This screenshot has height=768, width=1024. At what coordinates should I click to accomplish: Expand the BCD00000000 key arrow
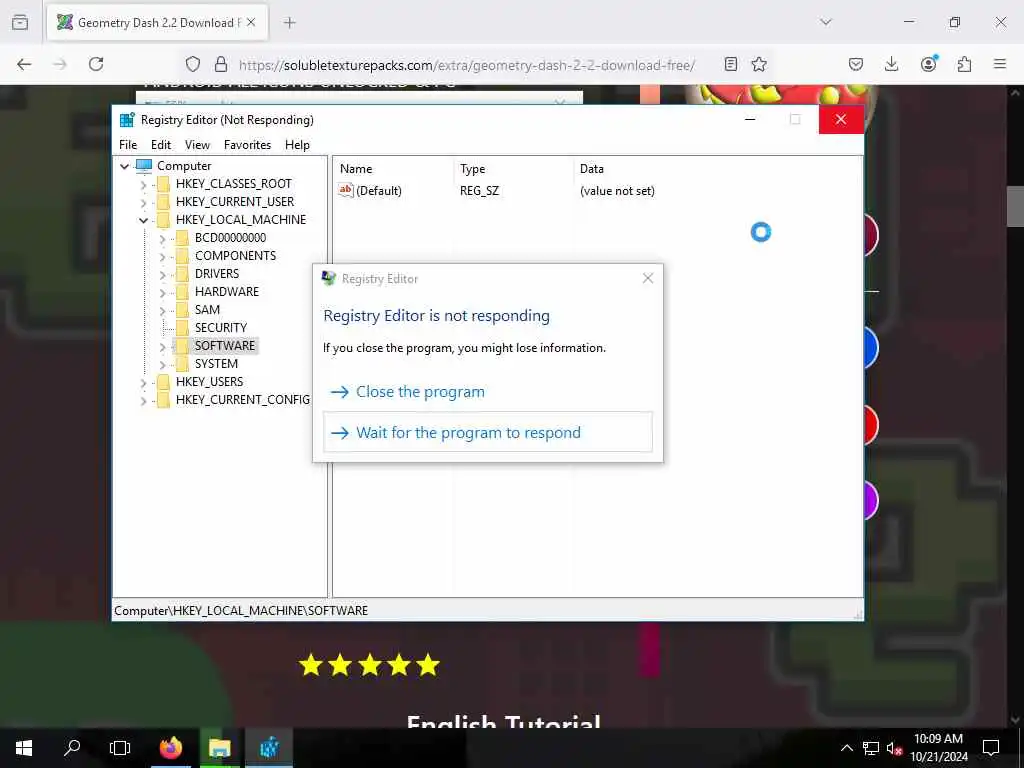tap(163, 238)
